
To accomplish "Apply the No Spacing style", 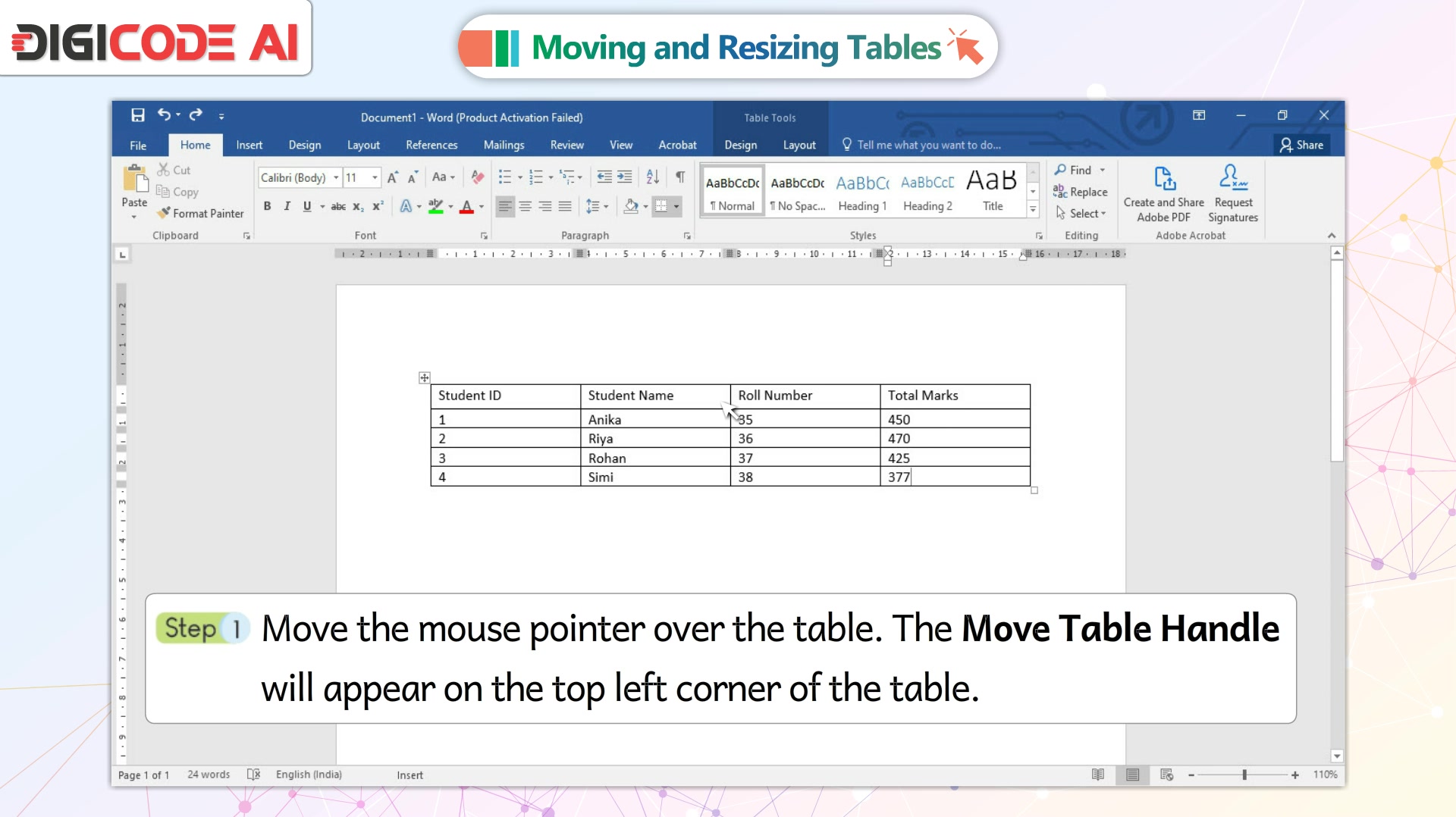I will tap(798, 193).
